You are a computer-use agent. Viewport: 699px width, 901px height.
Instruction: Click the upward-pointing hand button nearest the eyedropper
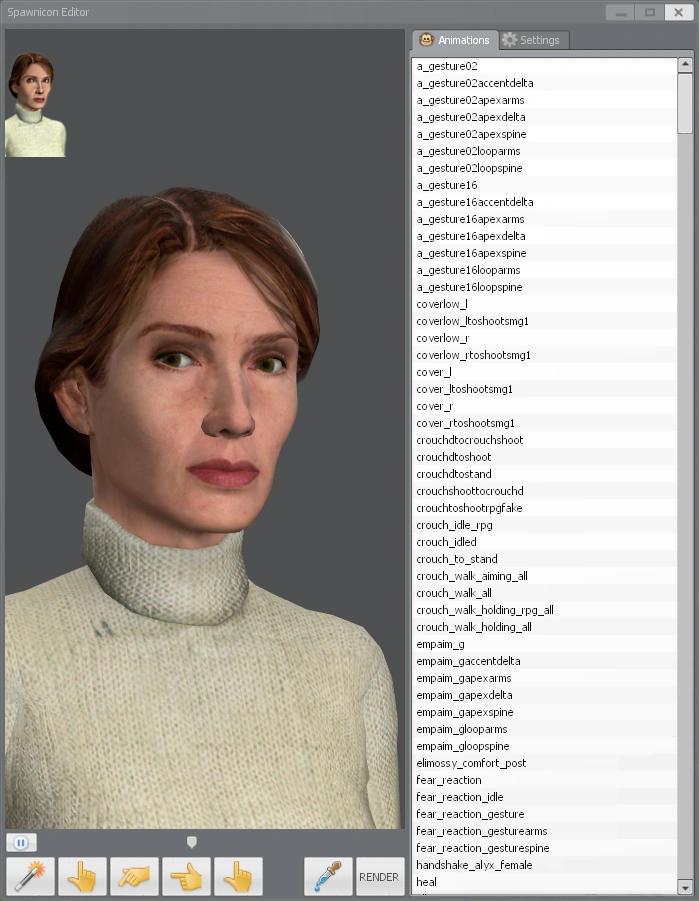coord(239,876)
